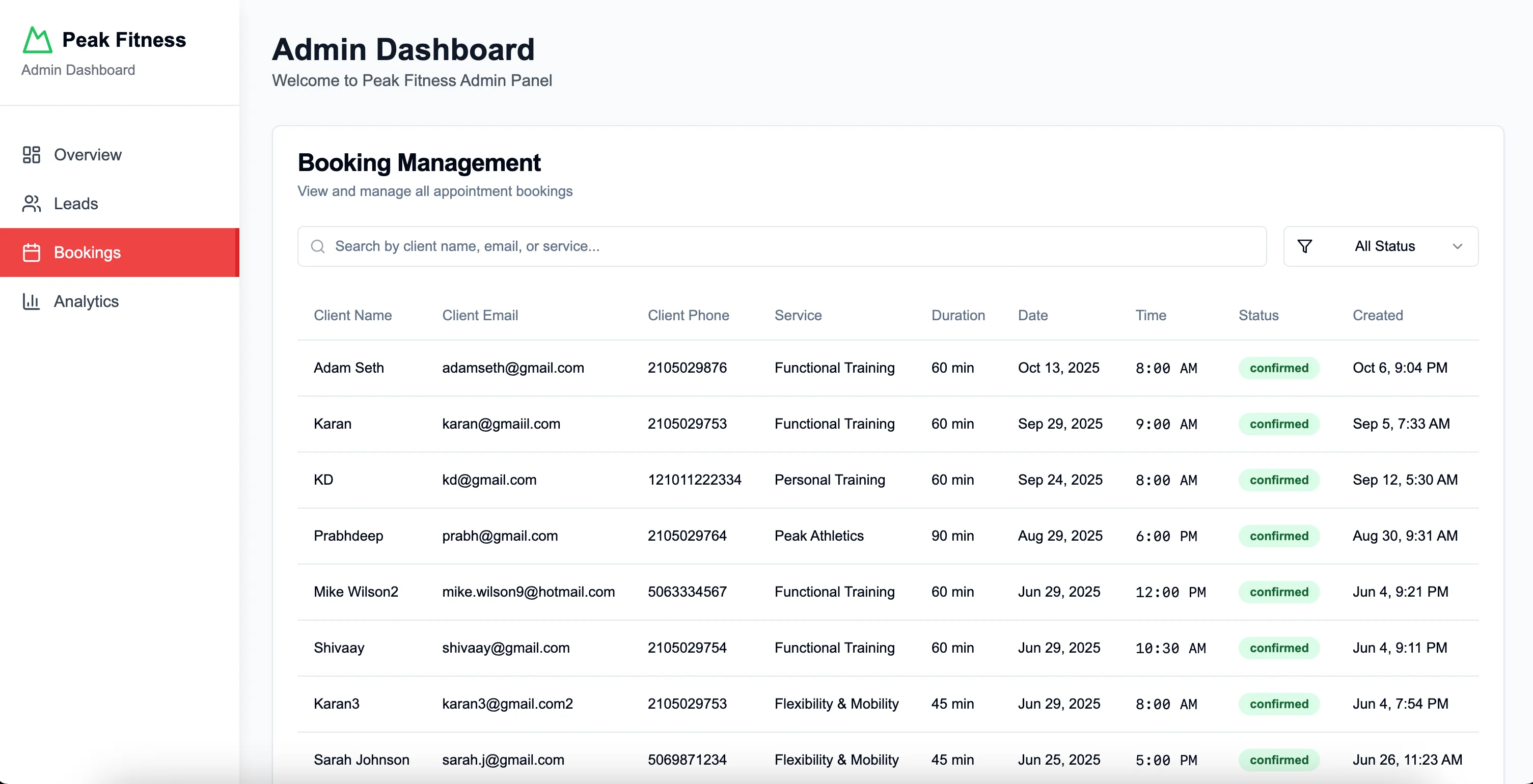
Task: Click confirmed badge in Shivaay row
Action: click(1279, 648)
